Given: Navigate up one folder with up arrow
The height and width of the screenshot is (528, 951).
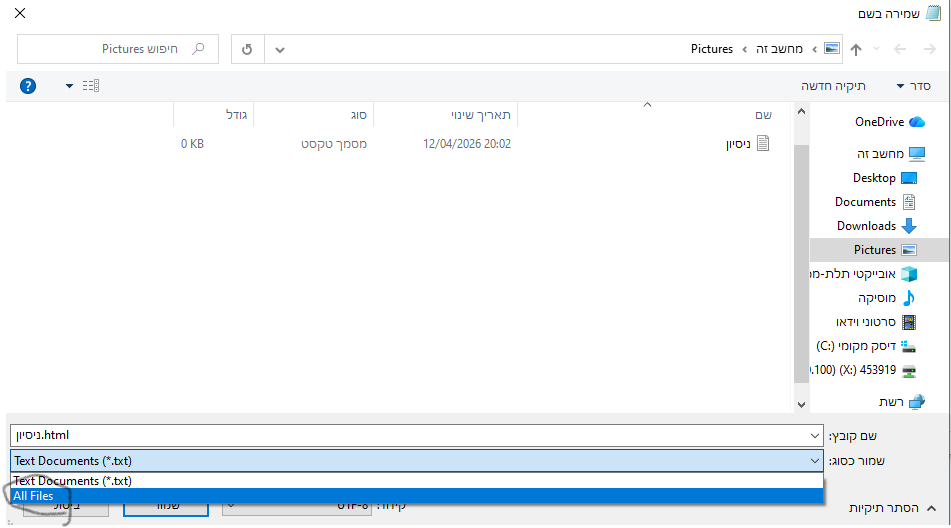Looking at the screenshot, I should [x=856, y=49].
